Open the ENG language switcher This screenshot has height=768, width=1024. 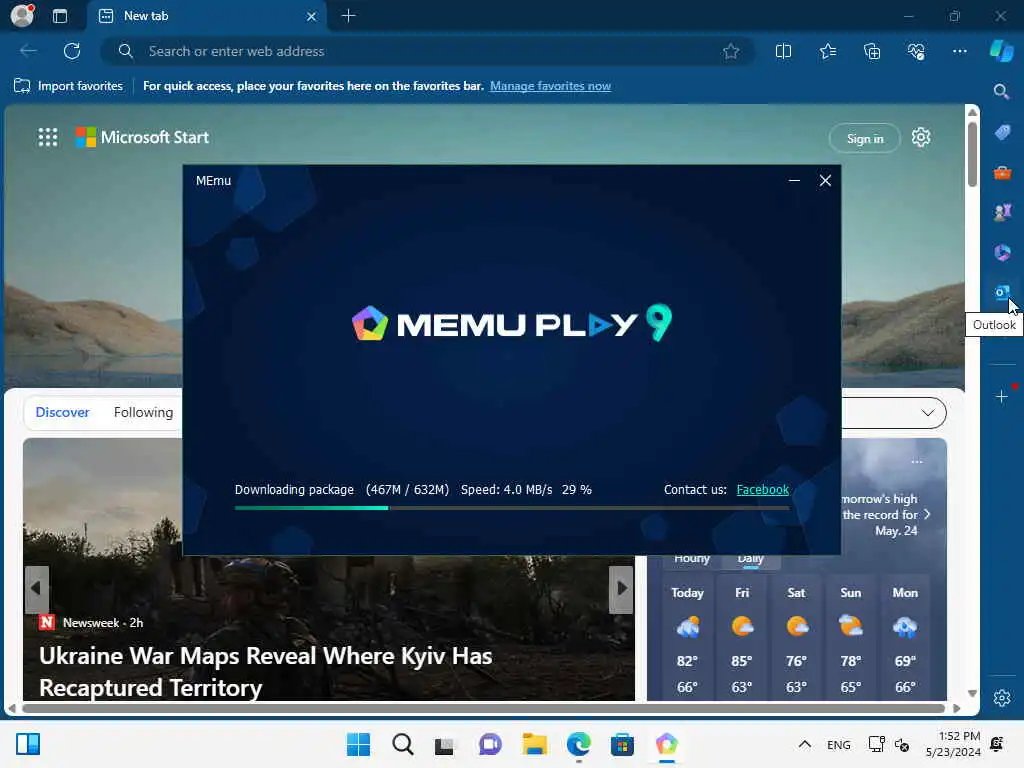[x=839, y=744]
